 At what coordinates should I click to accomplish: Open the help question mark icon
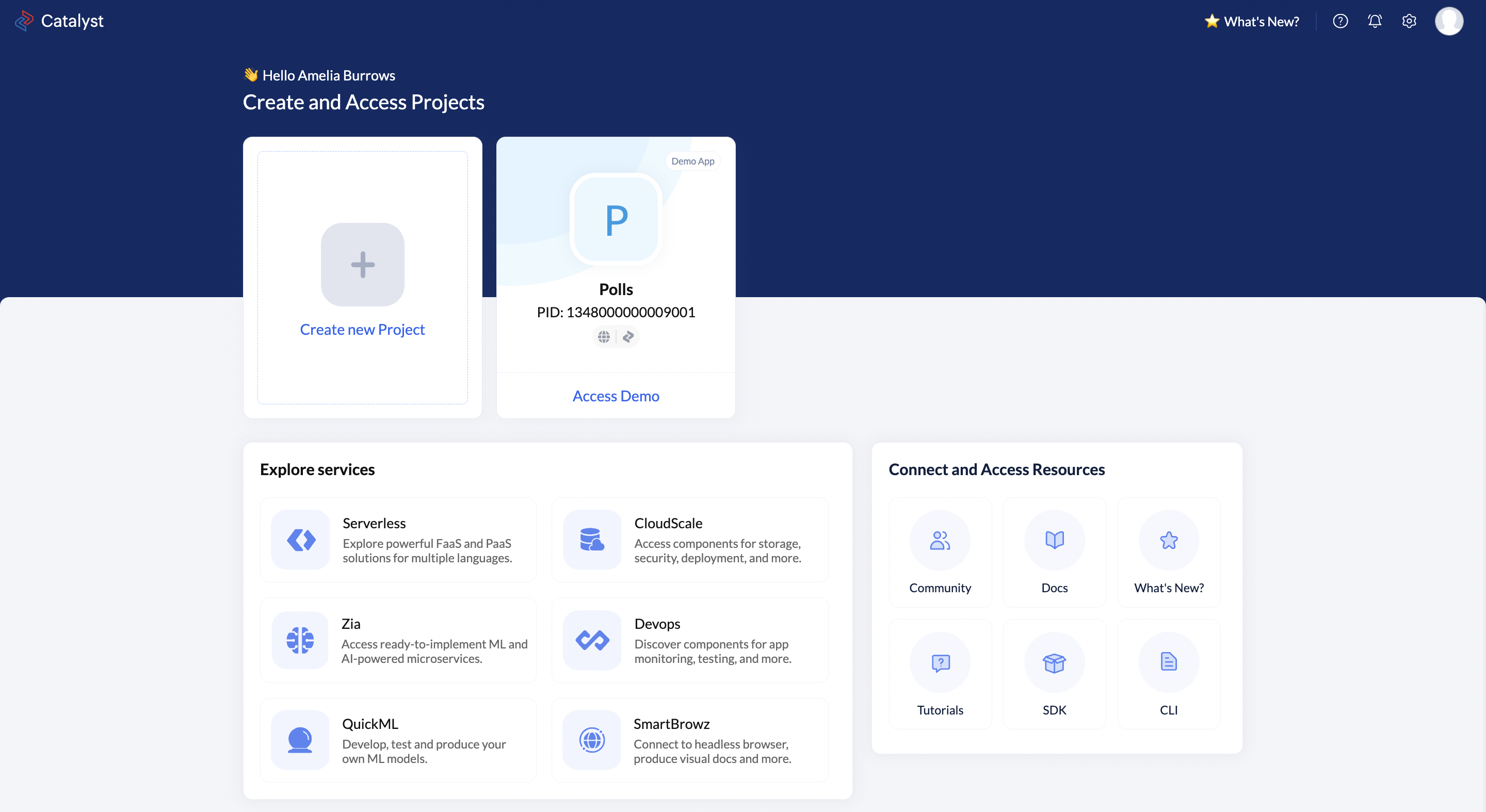pos(1340,21)
